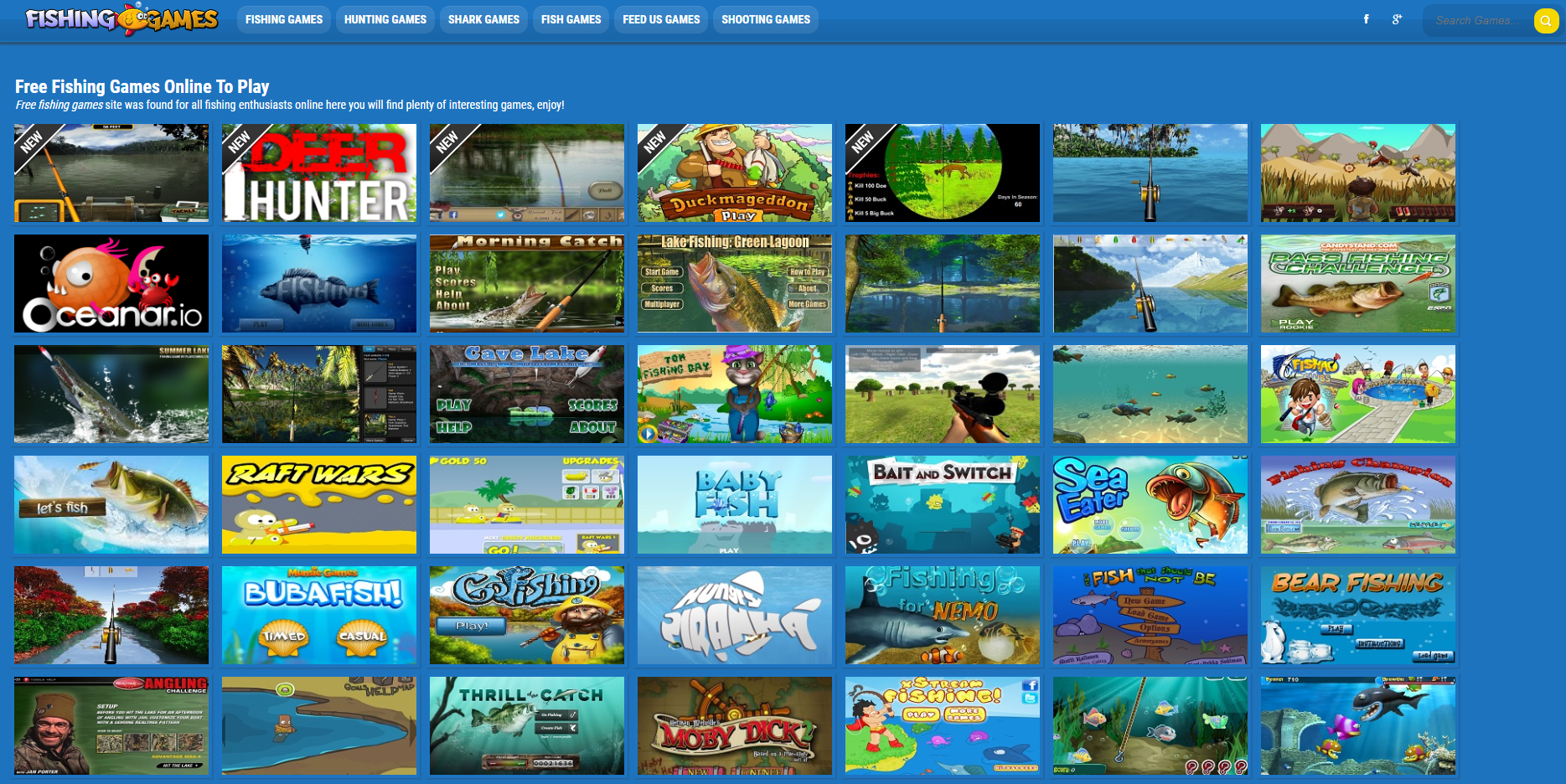1566x784 pixels.
Task: Open the Raft Wars game thumbnail
Action: coord(319,505)
